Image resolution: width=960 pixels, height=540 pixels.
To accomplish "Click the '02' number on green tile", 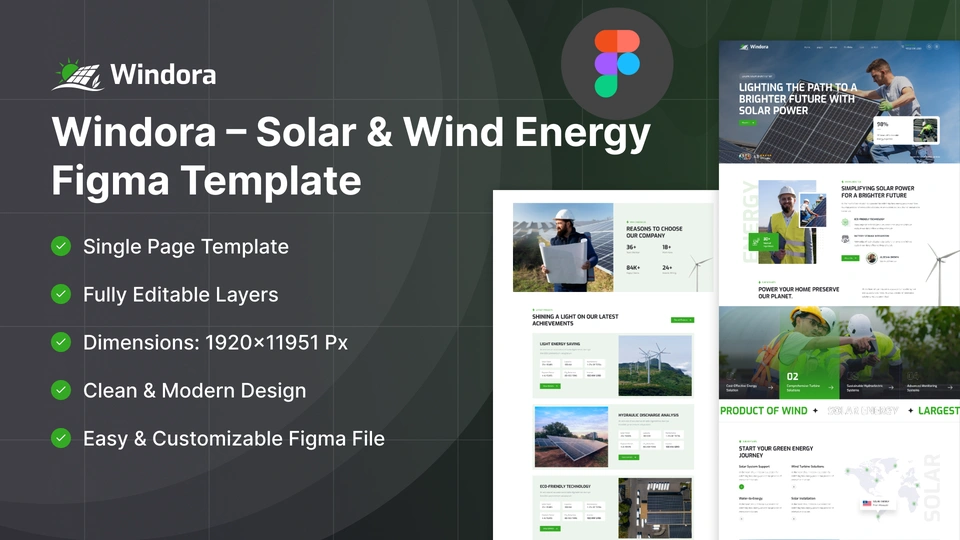I will coord(792,377).
